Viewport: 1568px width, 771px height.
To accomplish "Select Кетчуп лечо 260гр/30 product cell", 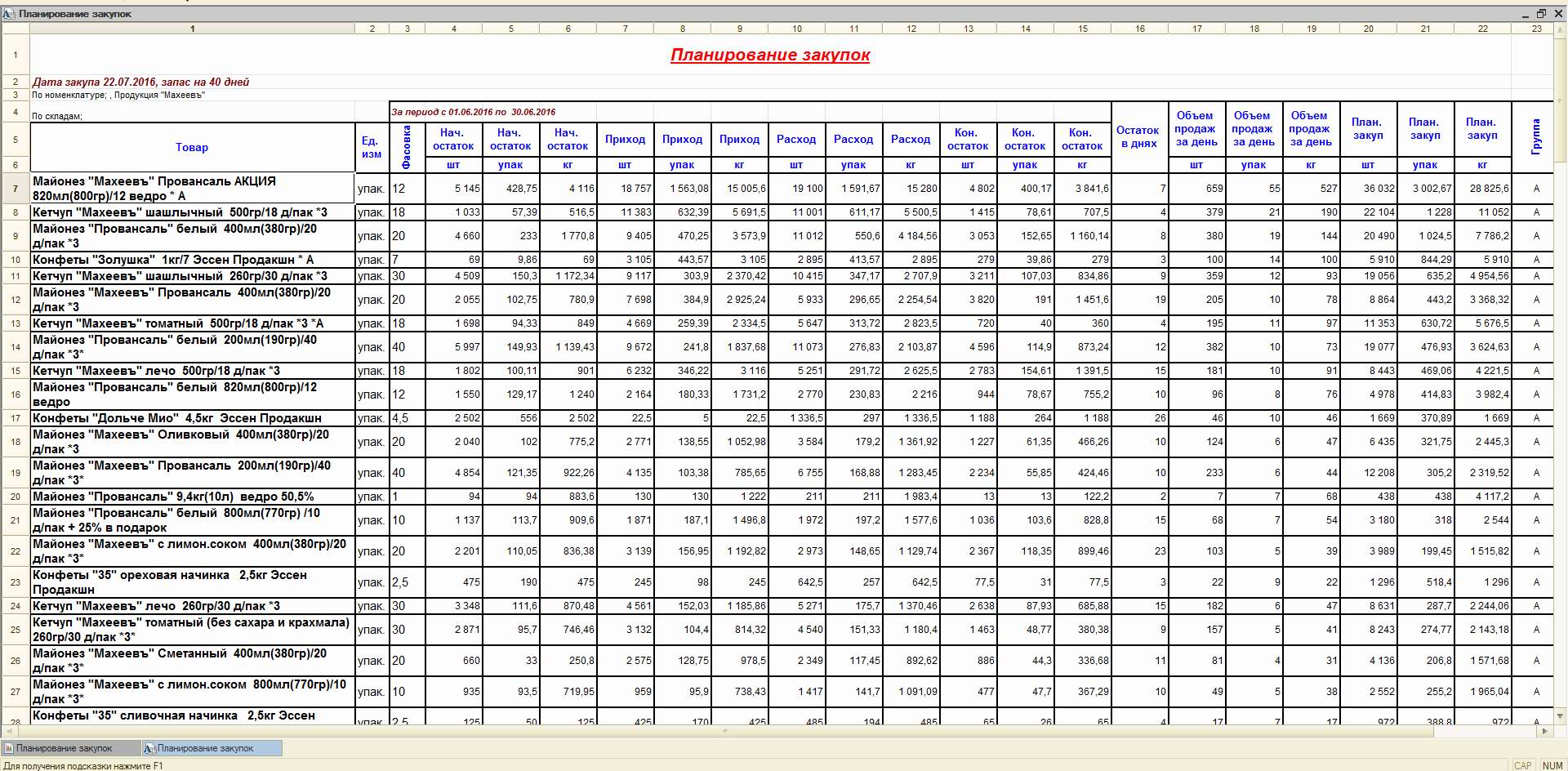I will (192, 606).
